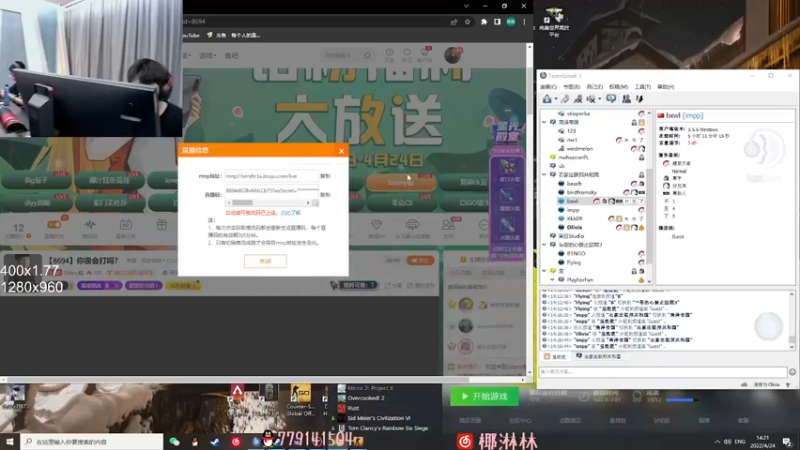The height and width of the screenshot is (450, 800).
Task: Select user birdfromsky in TeamSpeak tree
Action: coord(582,192)
